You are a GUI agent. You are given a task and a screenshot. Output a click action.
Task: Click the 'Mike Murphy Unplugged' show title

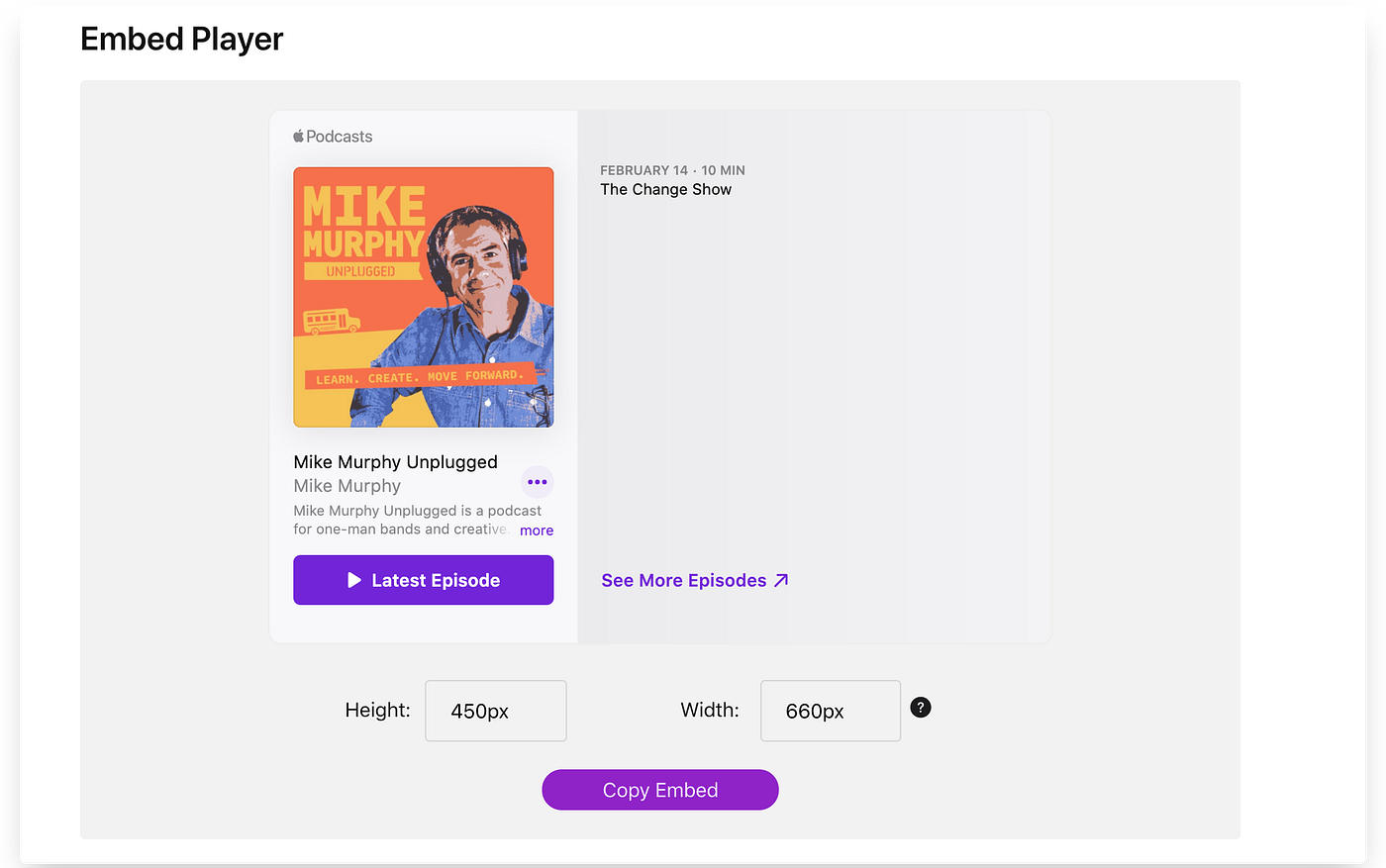pos(396,462)
